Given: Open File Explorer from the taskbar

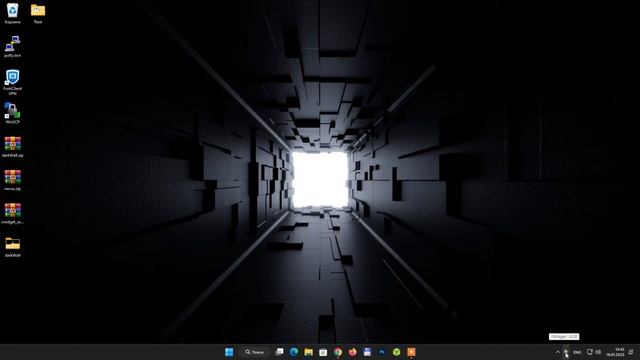Looking at the screenshot, I should pyautogui.click(x=309, y=352).
